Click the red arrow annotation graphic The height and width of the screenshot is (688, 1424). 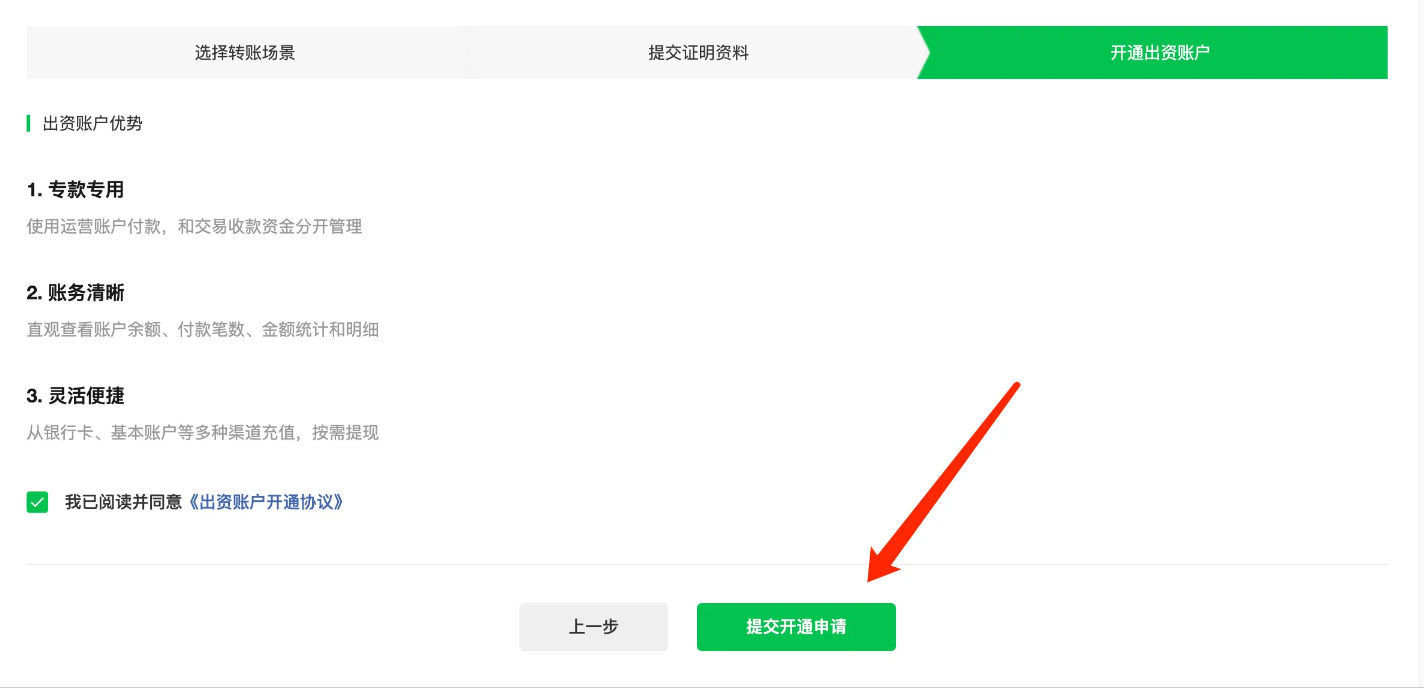[943, 482]
